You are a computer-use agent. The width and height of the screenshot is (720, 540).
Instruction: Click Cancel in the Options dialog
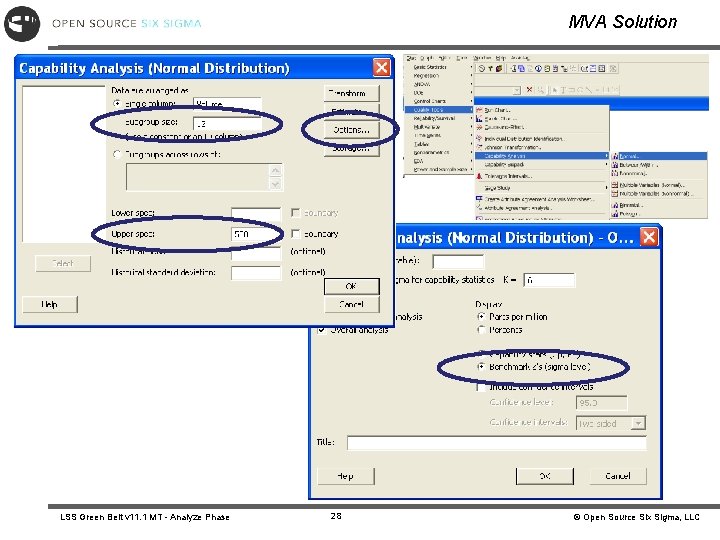(618, 476)
